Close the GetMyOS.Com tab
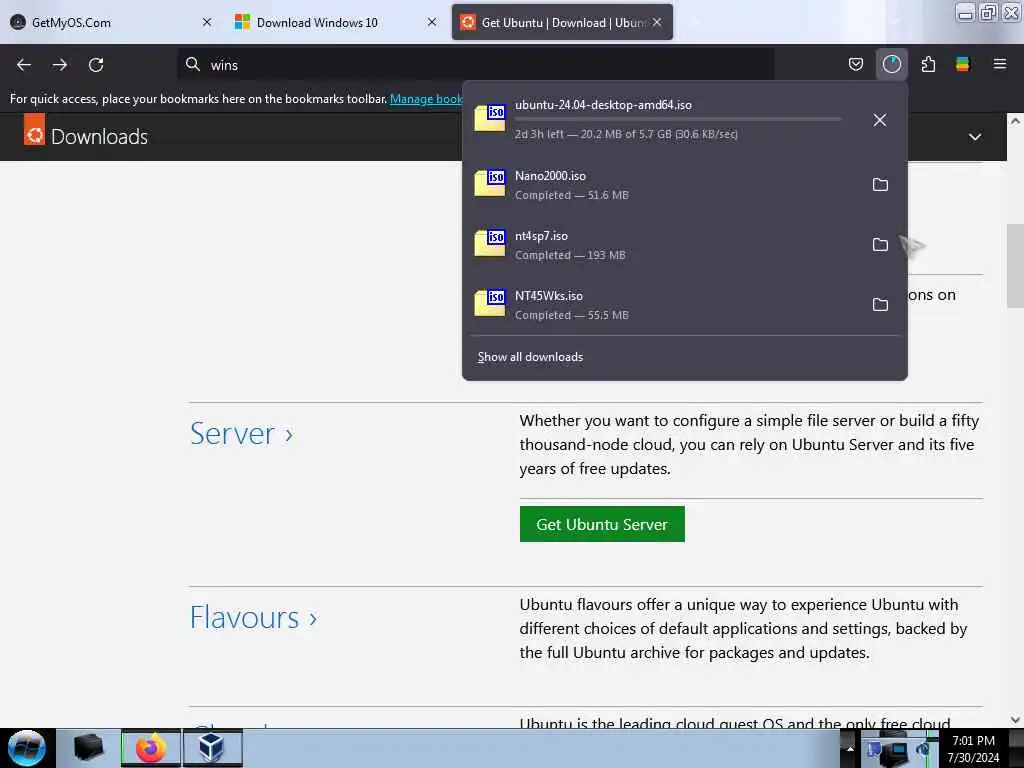 pos(207,22)
